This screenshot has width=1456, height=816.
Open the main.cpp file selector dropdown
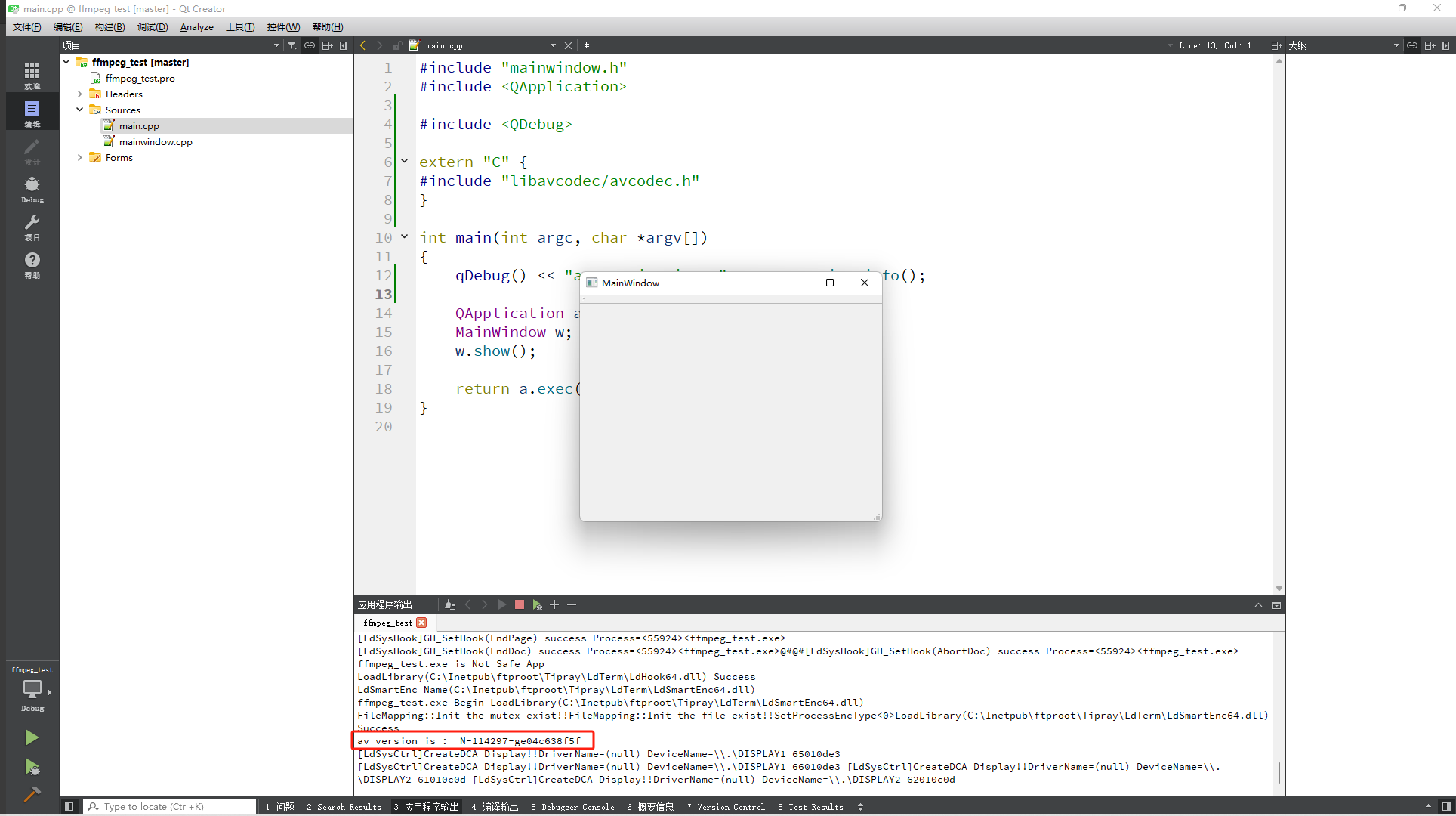click(553, 45)
